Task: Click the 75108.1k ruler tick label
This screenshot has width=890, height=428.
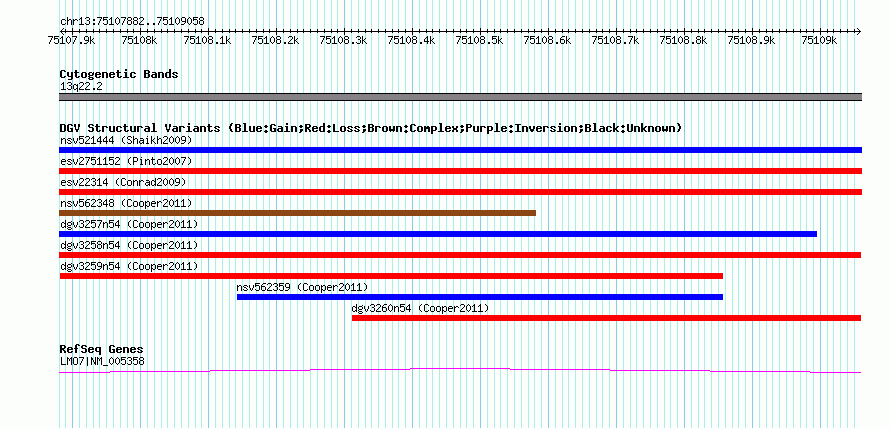Action: tap(208, 40)
